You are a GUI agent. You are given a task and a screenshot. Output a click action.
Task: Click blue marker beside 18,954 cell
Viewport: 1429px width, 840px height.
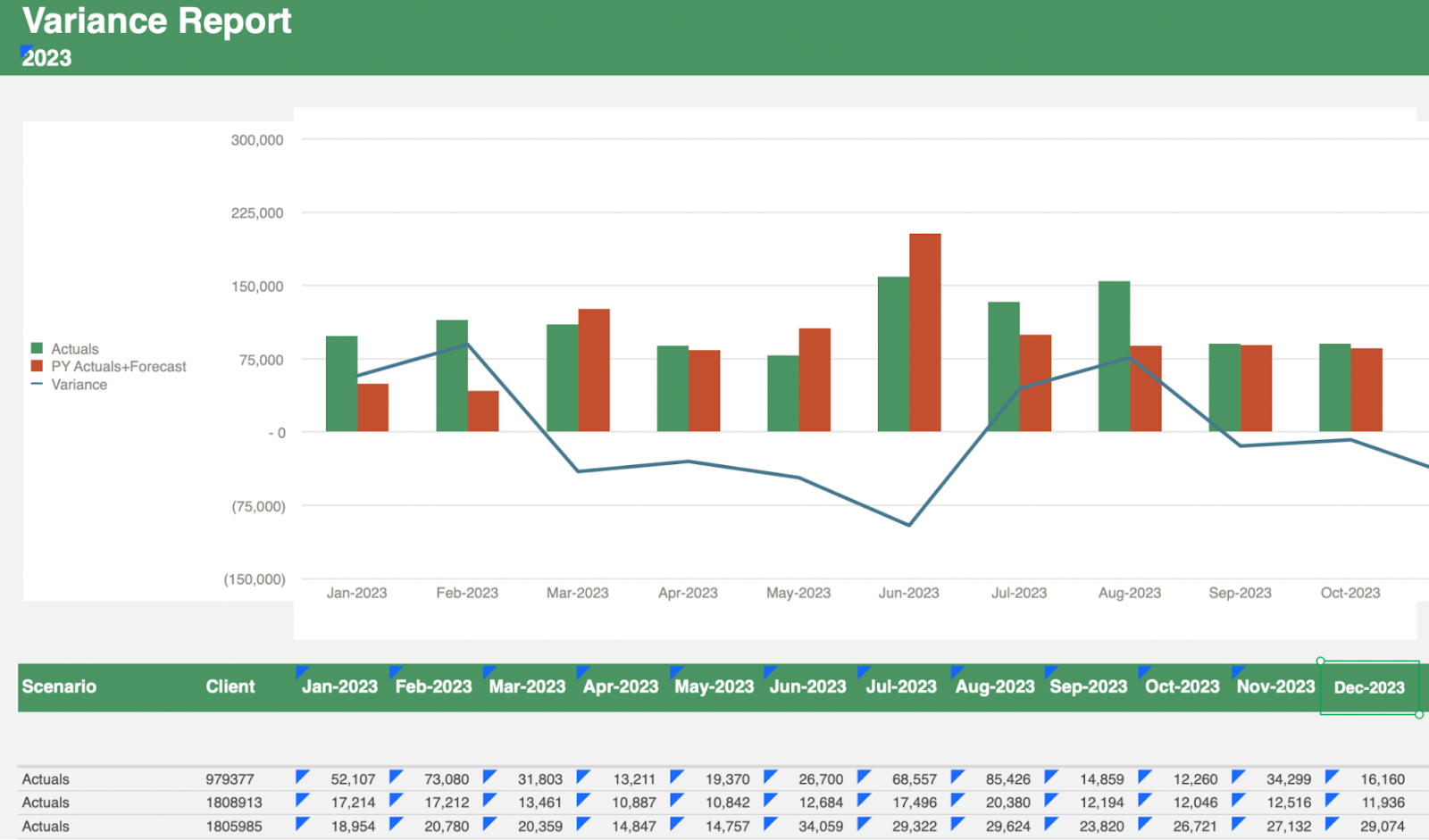[x=302, y=824]
